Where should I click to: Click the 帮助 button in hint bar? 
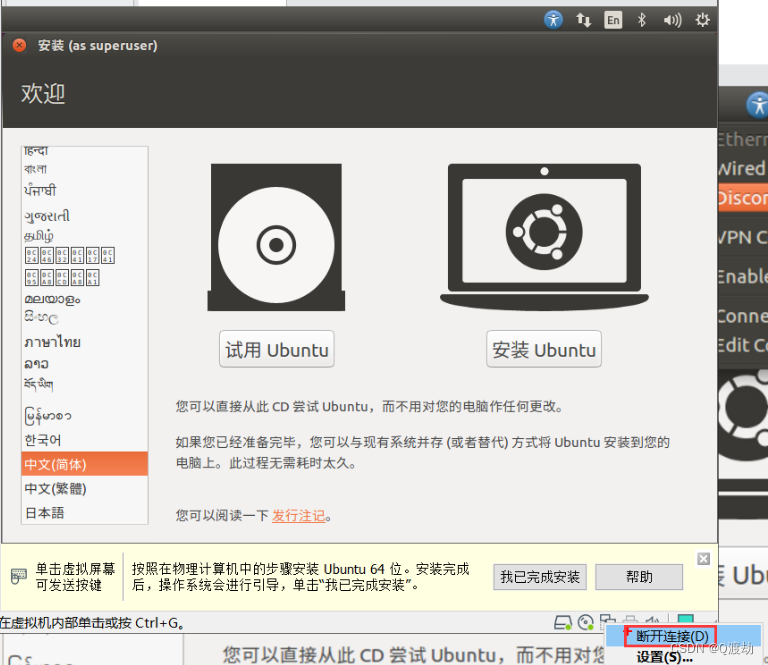[639, 577]
